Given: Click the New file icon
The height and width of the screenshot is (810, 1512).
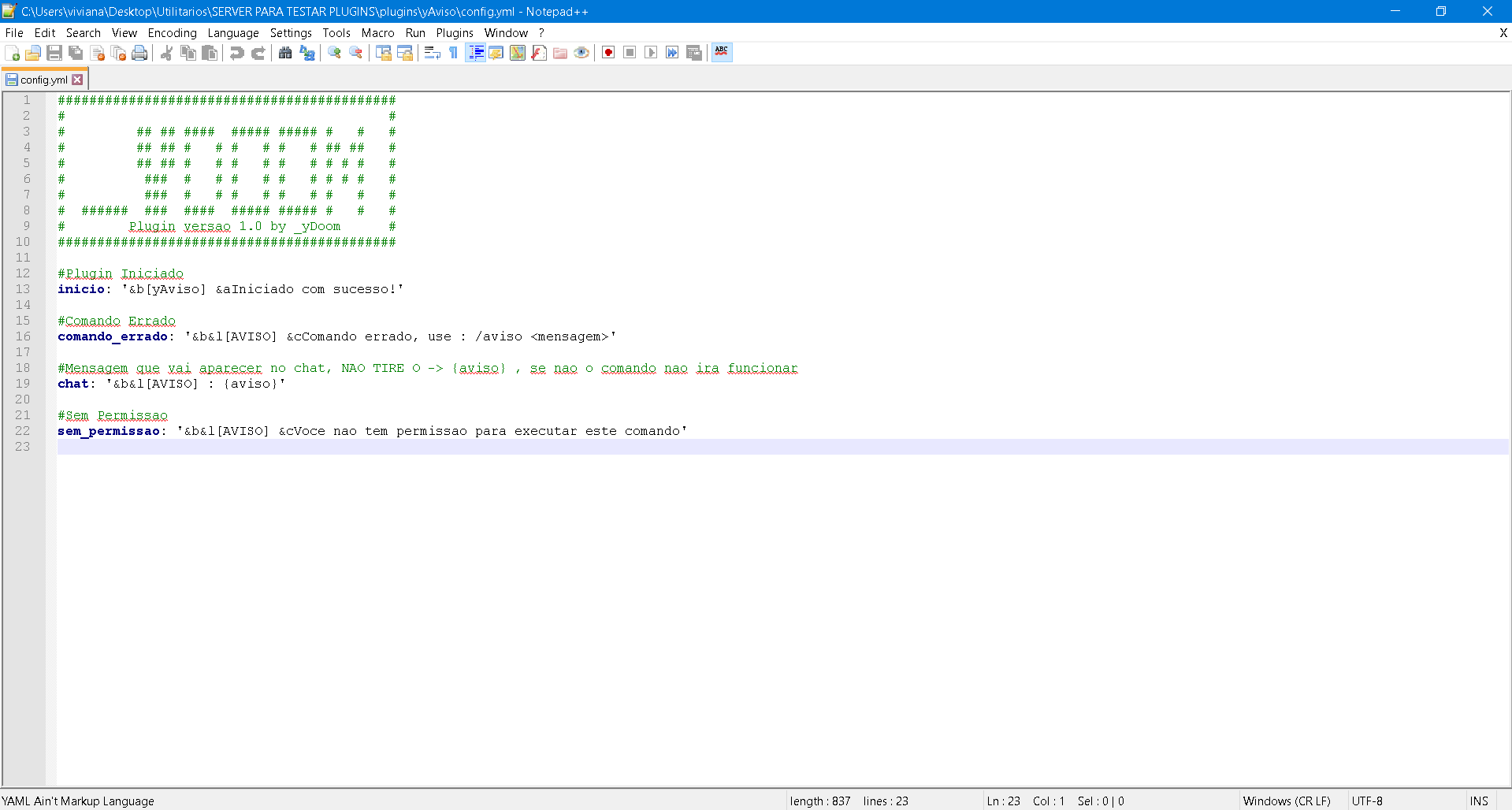Looking at the screenshot, I should click(12, 53).
